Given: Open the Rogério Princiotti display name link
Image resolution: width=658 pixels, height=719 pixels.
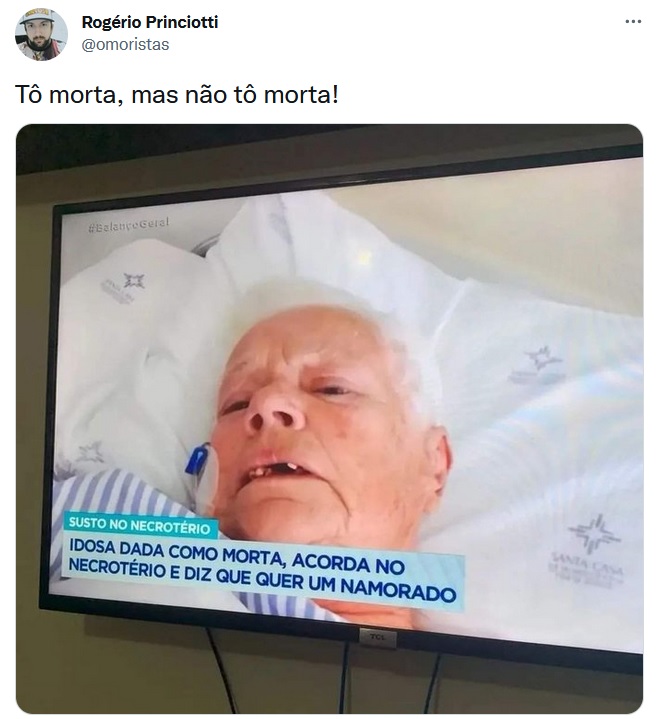Looking at the screenshot, I should tap(150, 22).
